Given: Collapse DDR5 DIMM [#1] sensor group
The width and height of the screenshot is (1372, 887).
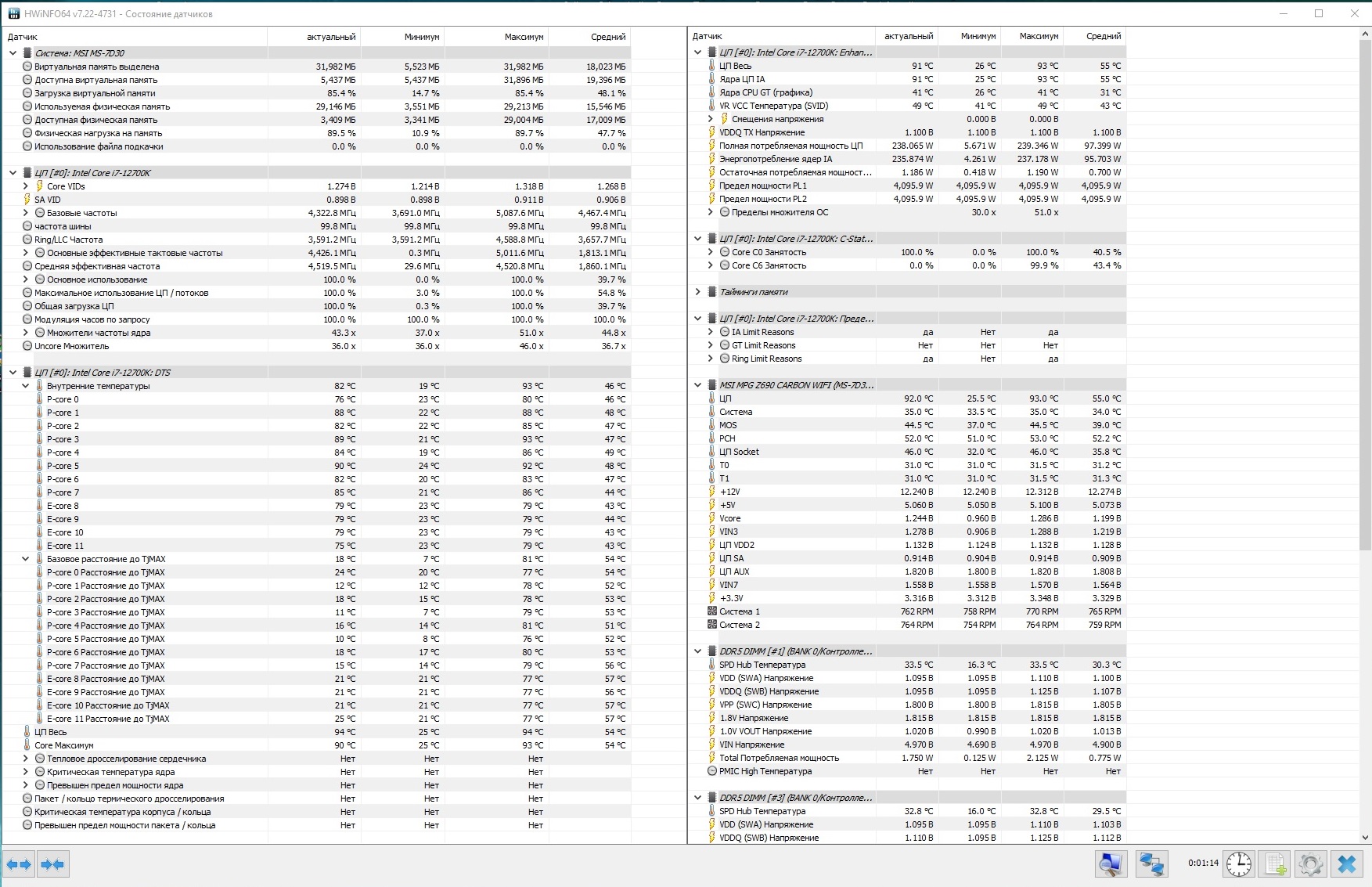Looking at the screenshot, I should pos(697,651).
